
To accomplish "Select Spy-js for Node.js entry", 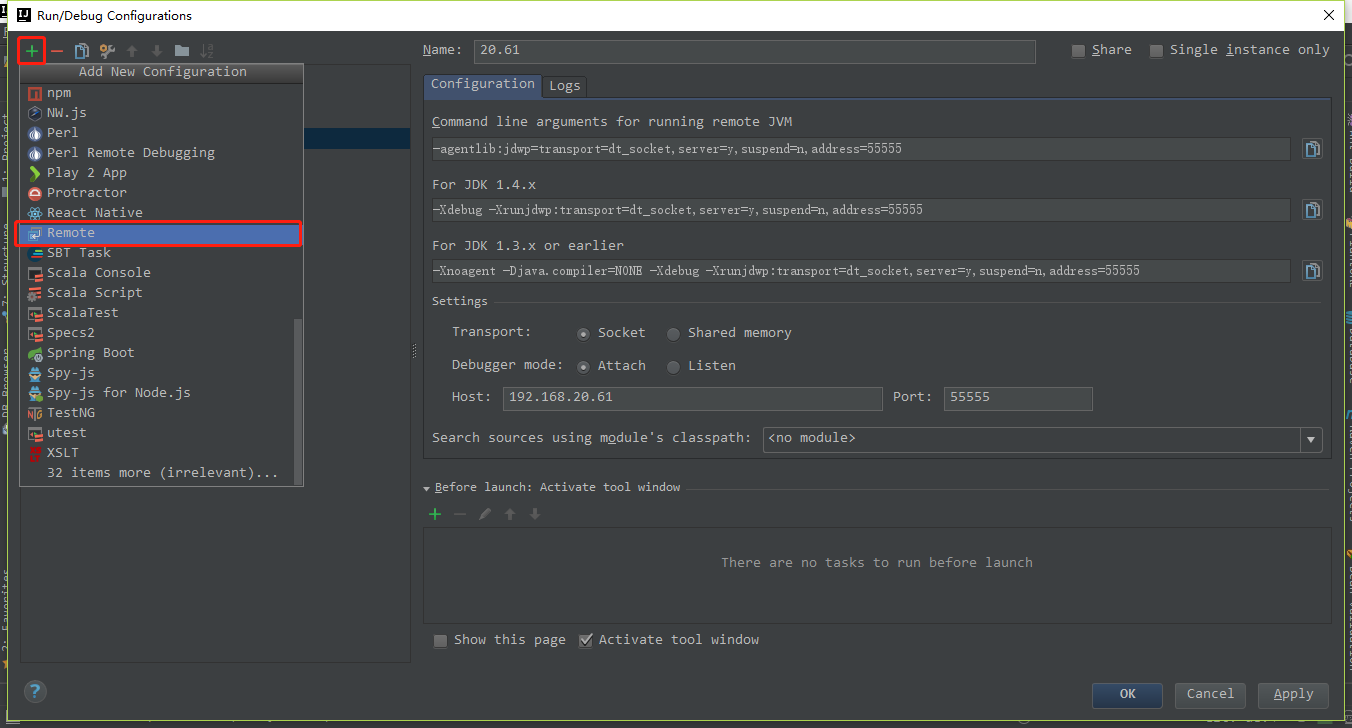I will (161, 393).
